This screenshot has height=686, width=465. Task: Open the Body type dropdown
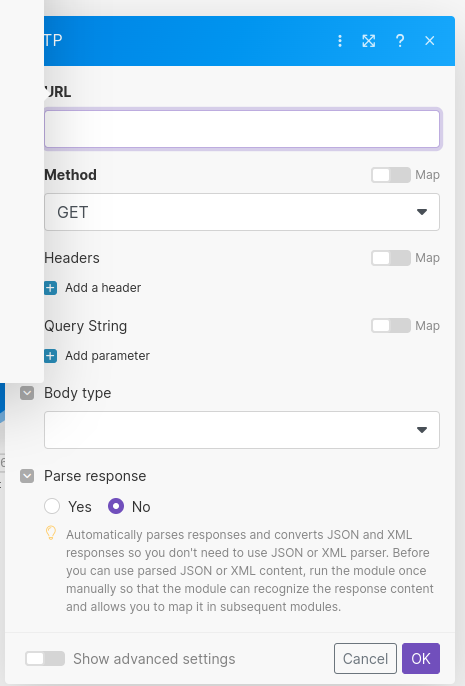(242, 430)
